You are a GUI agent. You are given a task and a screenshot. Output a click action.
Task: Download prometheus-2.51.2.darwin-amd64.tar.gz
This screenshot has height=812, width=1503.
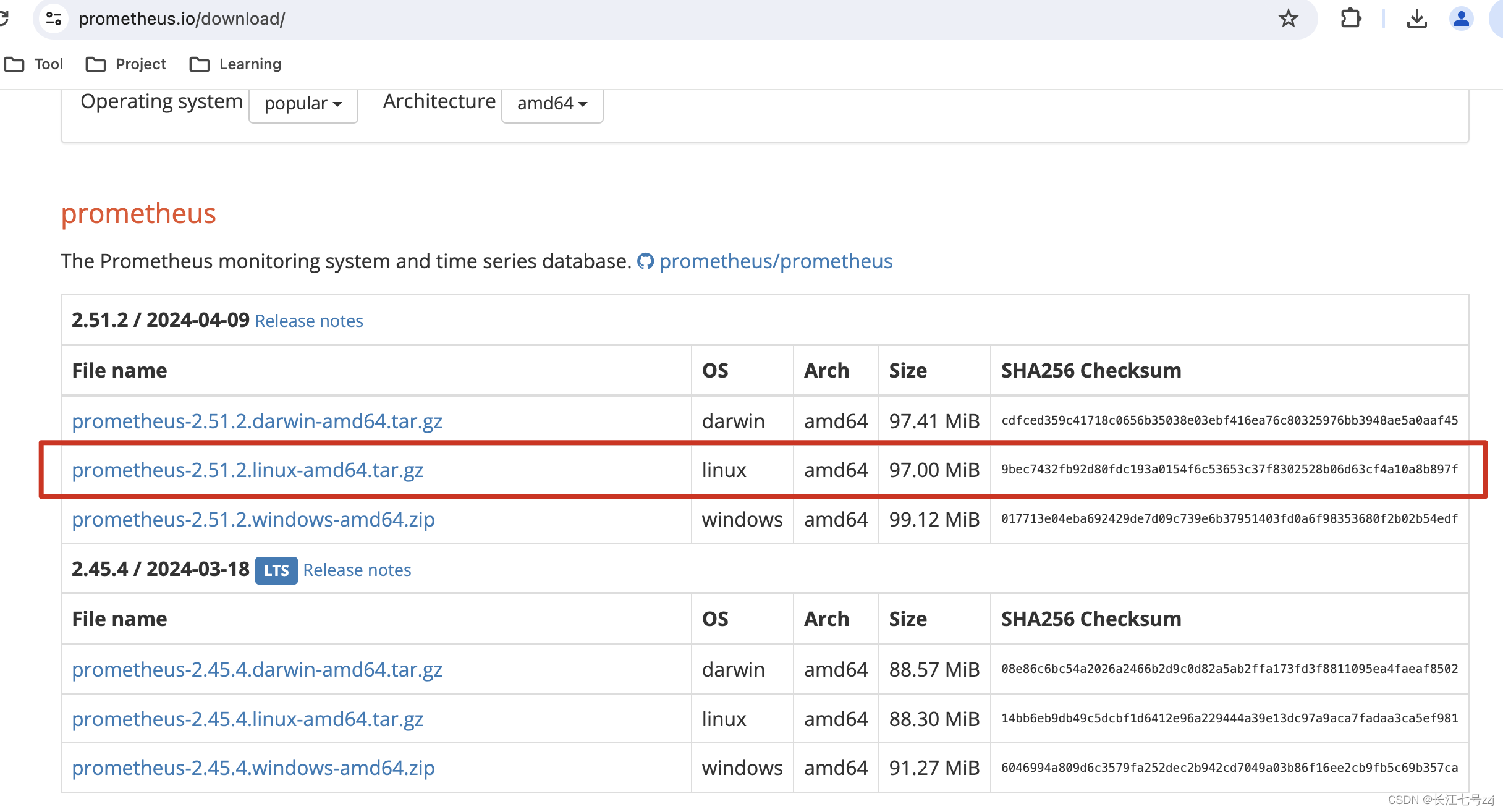coord(257,421)
